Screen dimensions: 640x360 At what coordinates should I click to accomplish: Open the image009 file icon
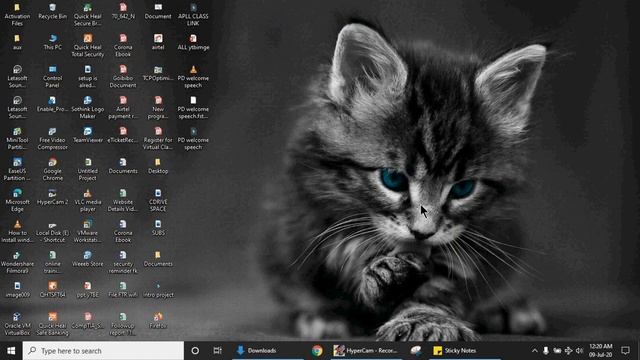point(17,290)
